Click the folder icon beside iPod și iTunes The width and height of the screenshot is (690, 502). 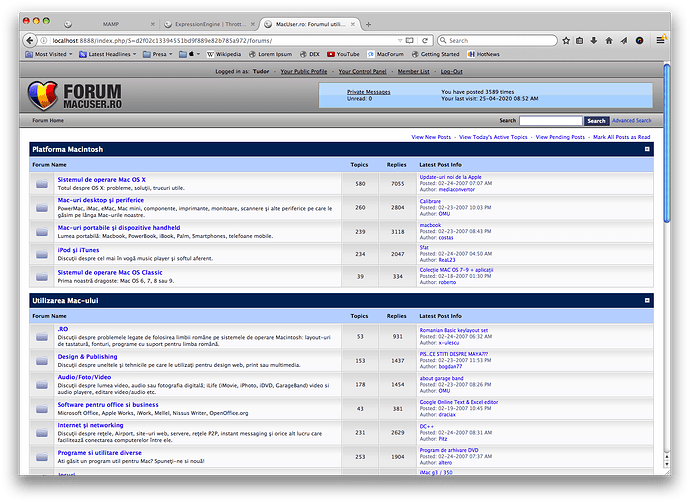pyautogui.click(x=42, y=256)
